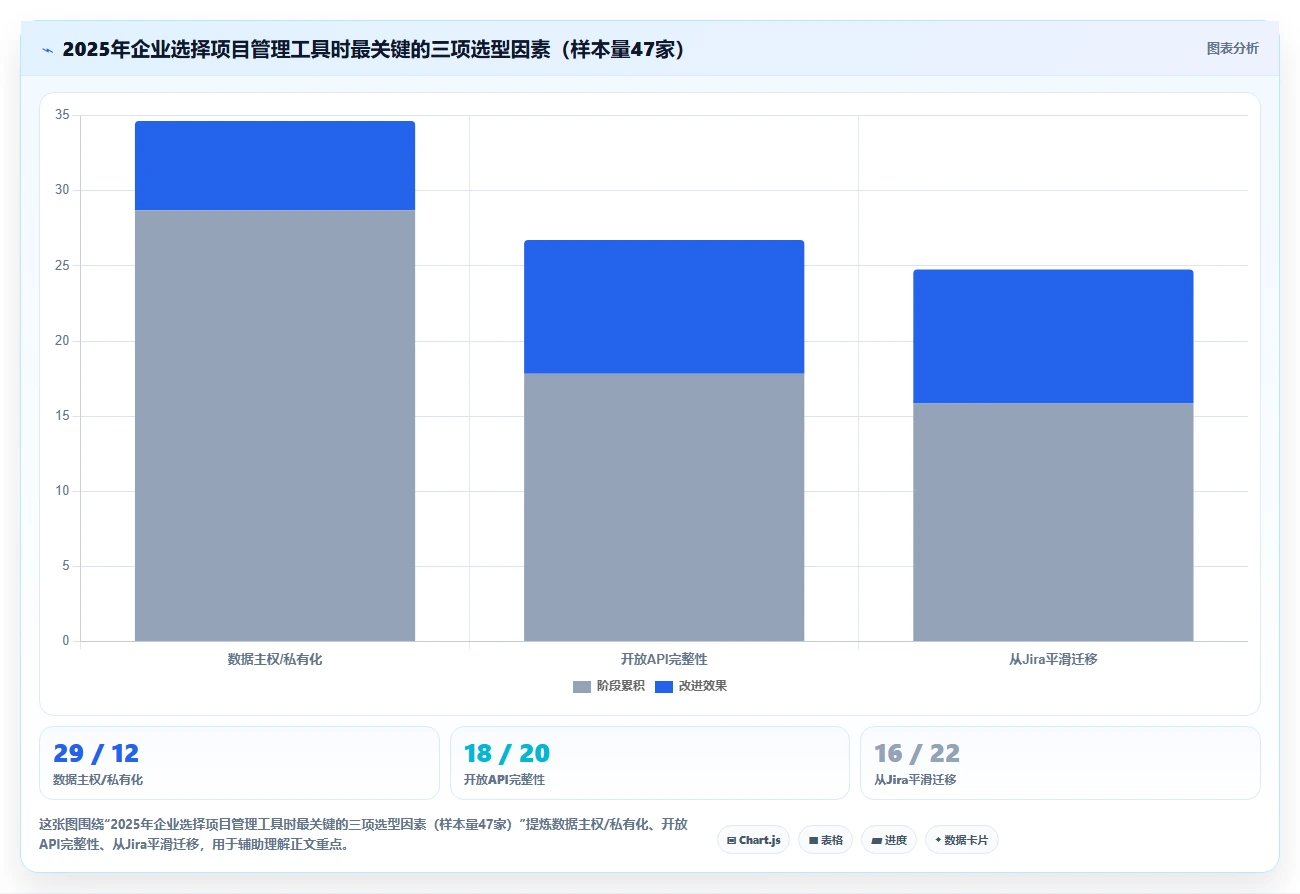
Task: Click the gray segment of 开放API完整性 bar
Action: click(664, 507)
